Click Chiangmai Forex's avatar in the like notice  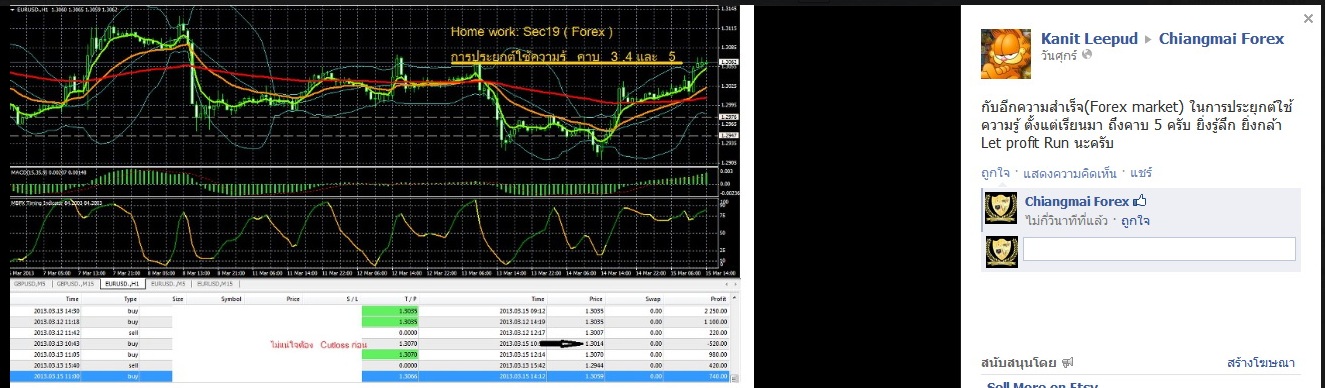[x=1002, y=208]
